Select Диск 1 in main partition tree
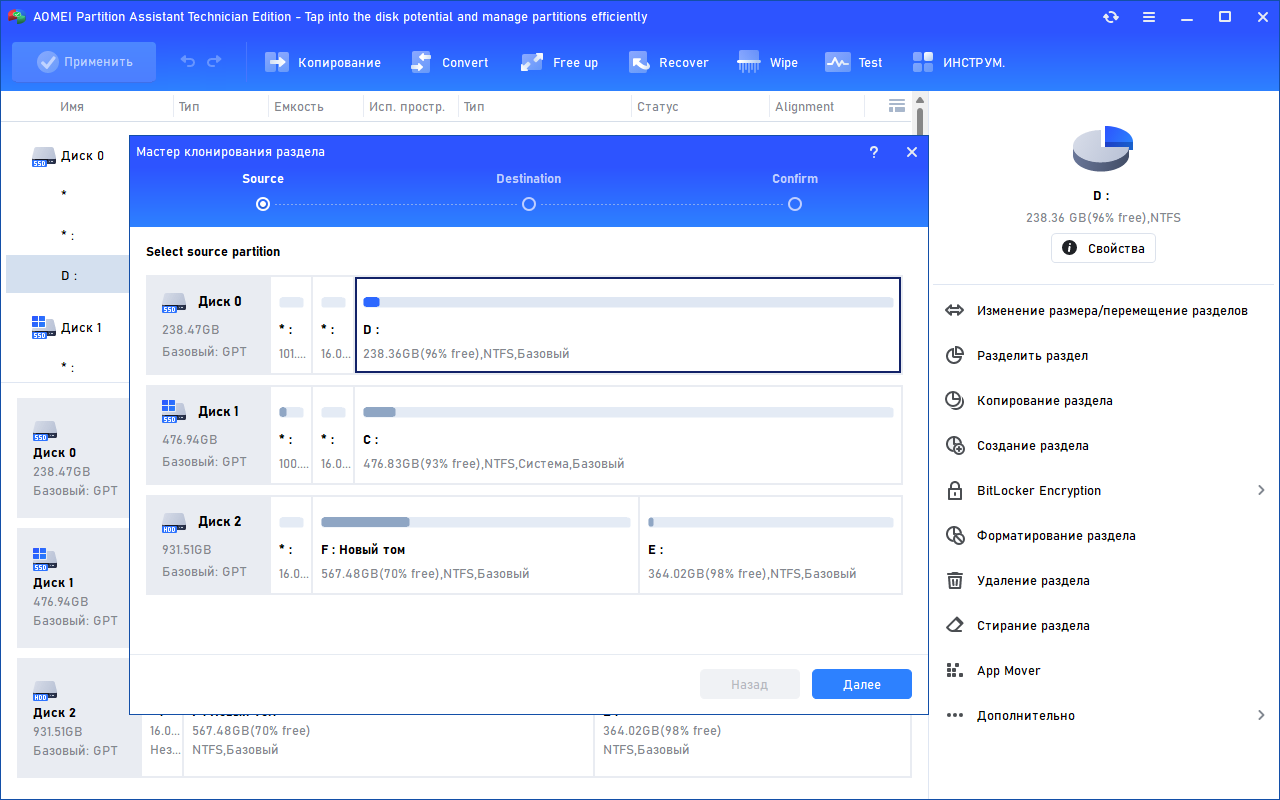The height and width of the screenshot is (800, 1280). pyautogui.click(x=68, y=328)
